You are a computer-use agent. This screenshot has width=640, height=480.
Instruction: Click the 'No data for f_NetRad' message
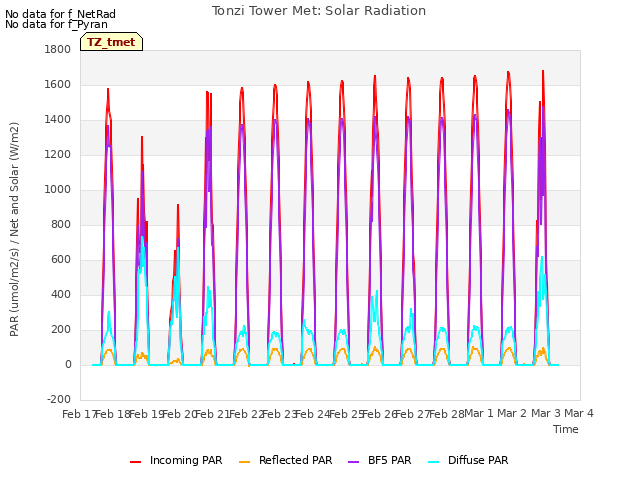[60, 14]
